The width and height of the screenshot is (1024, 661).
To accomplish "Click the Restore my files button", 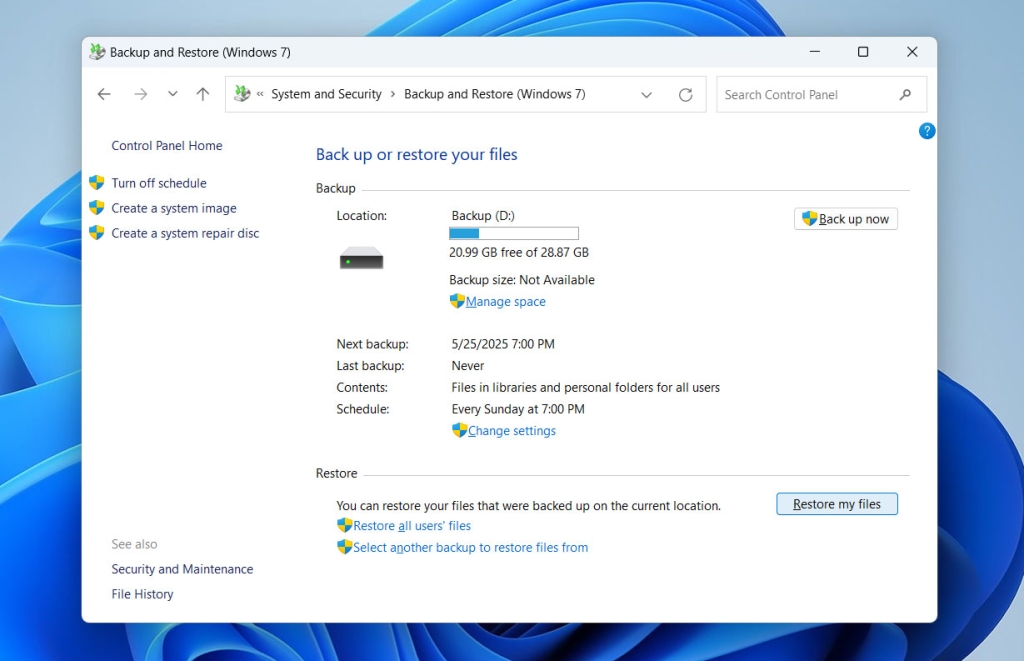I will pos(837,504).
